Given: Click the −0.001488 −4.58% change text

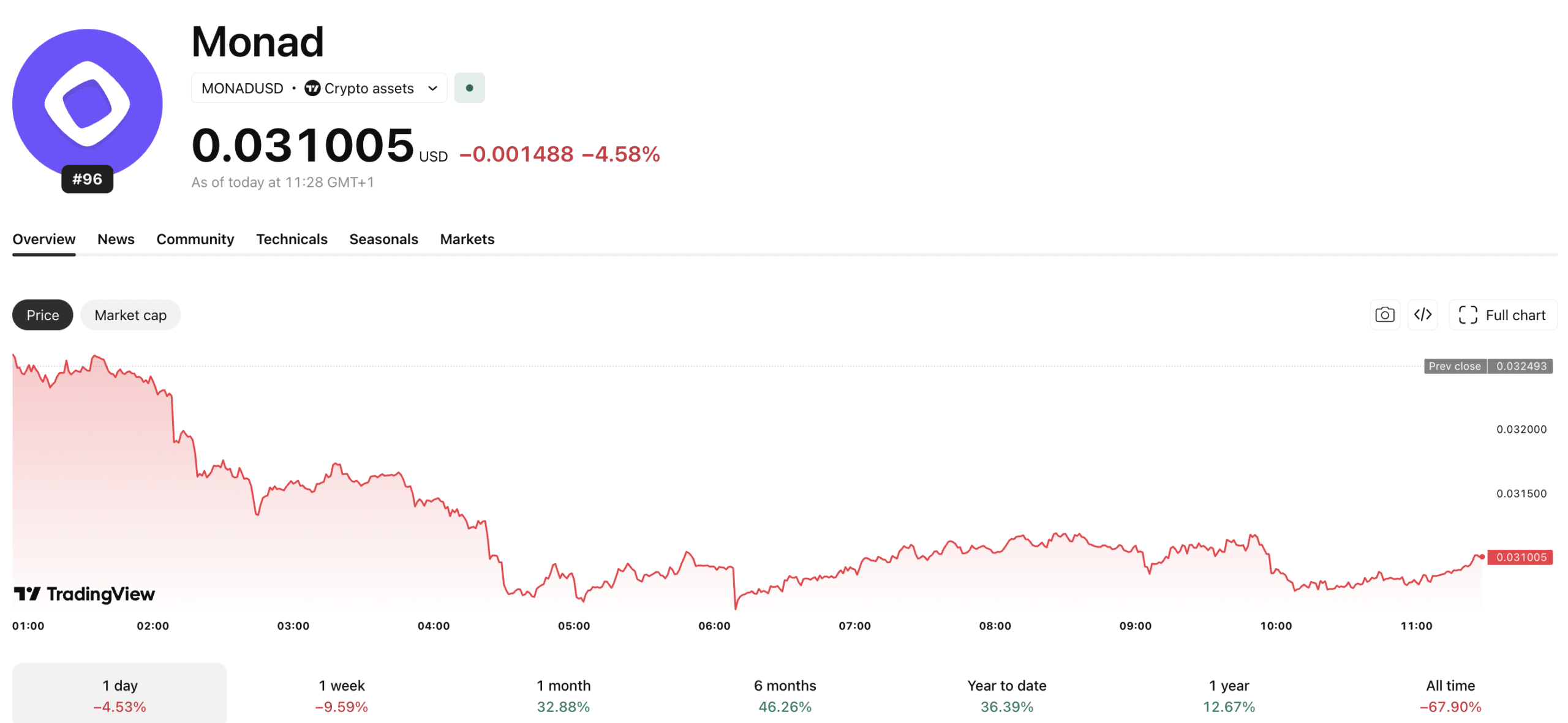Looking at the screenshot, I should tap(560, 154).
